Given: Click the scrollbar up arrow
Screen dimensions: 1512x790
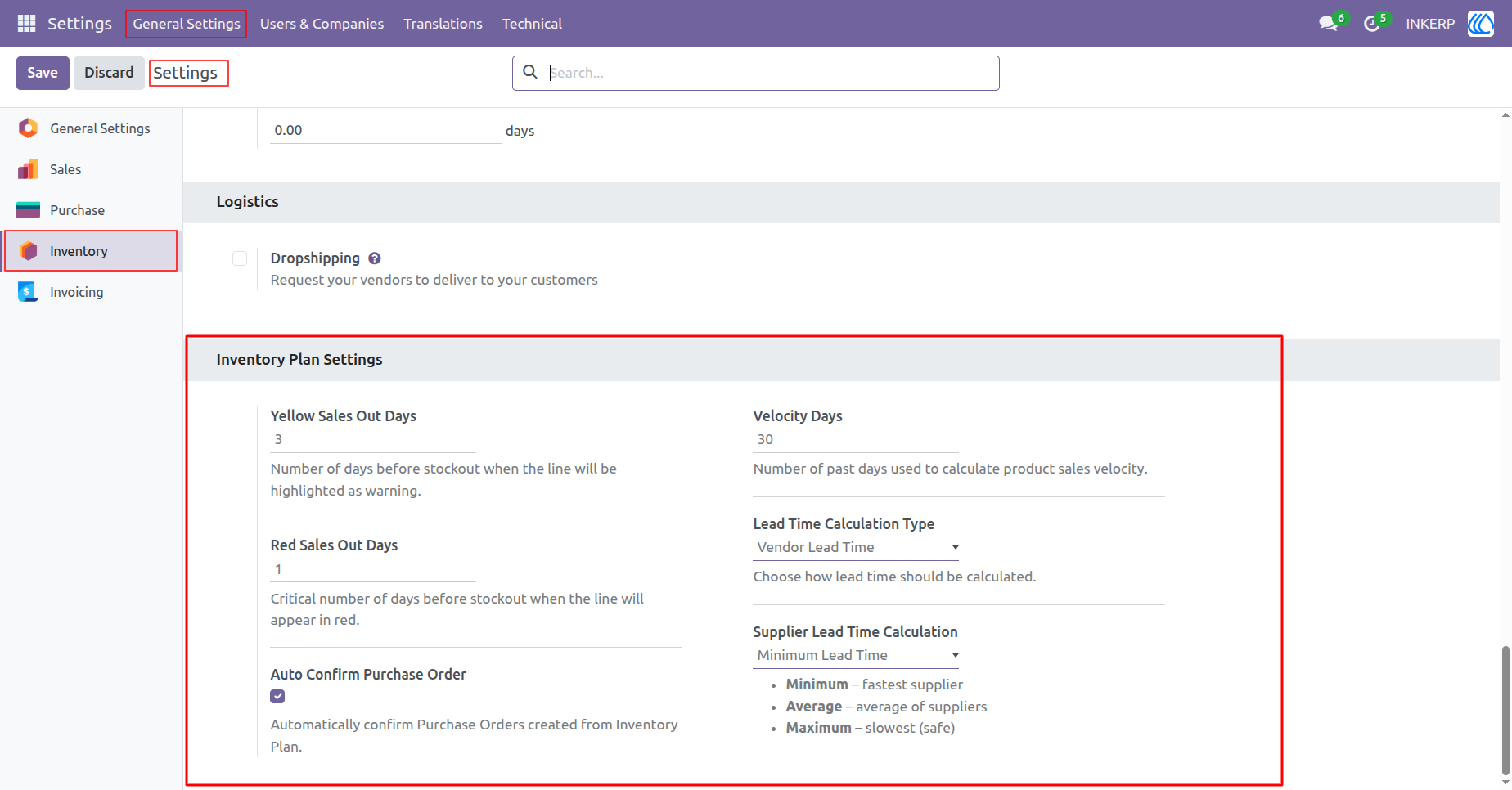Looking at the screenshot, I should [1505, 115].
